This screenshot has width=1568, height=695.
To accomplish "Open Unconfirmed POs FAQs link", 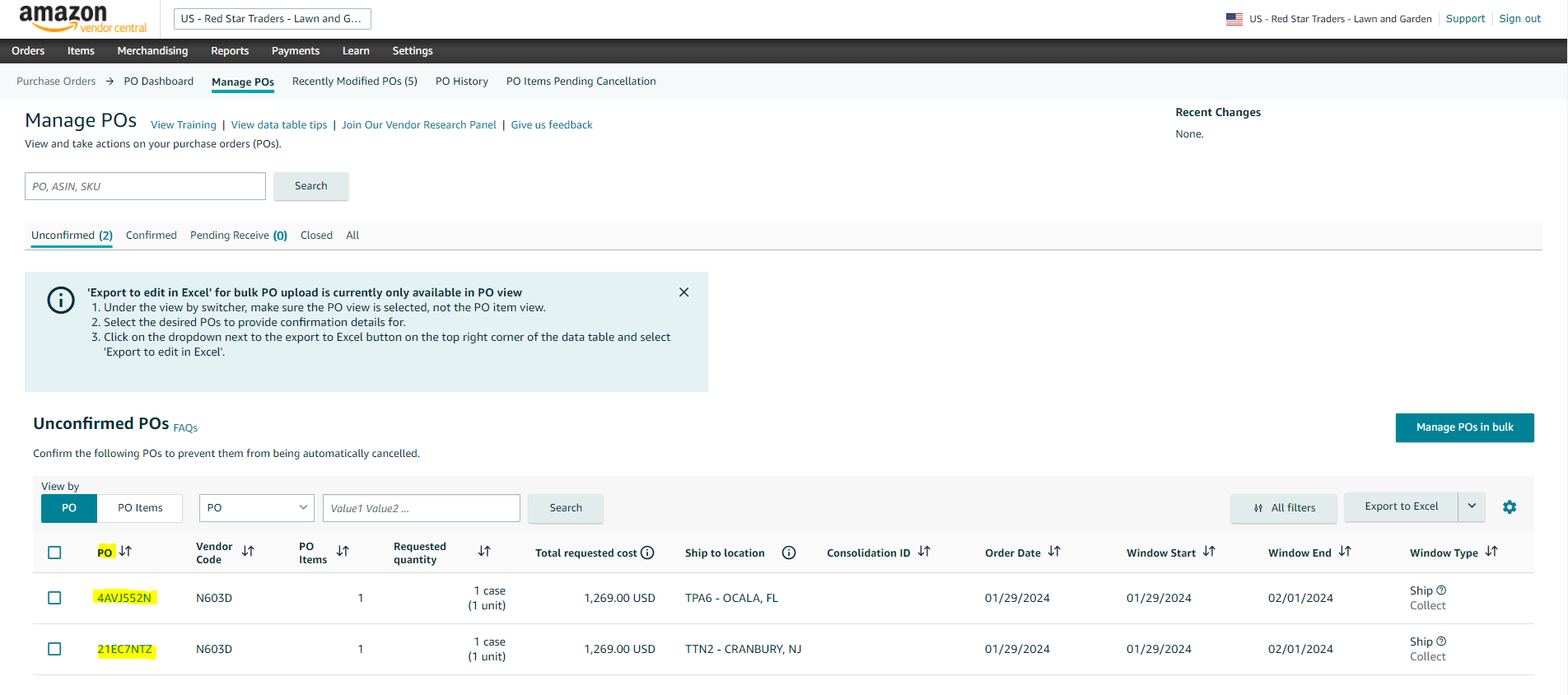I will tap(185, 428).
